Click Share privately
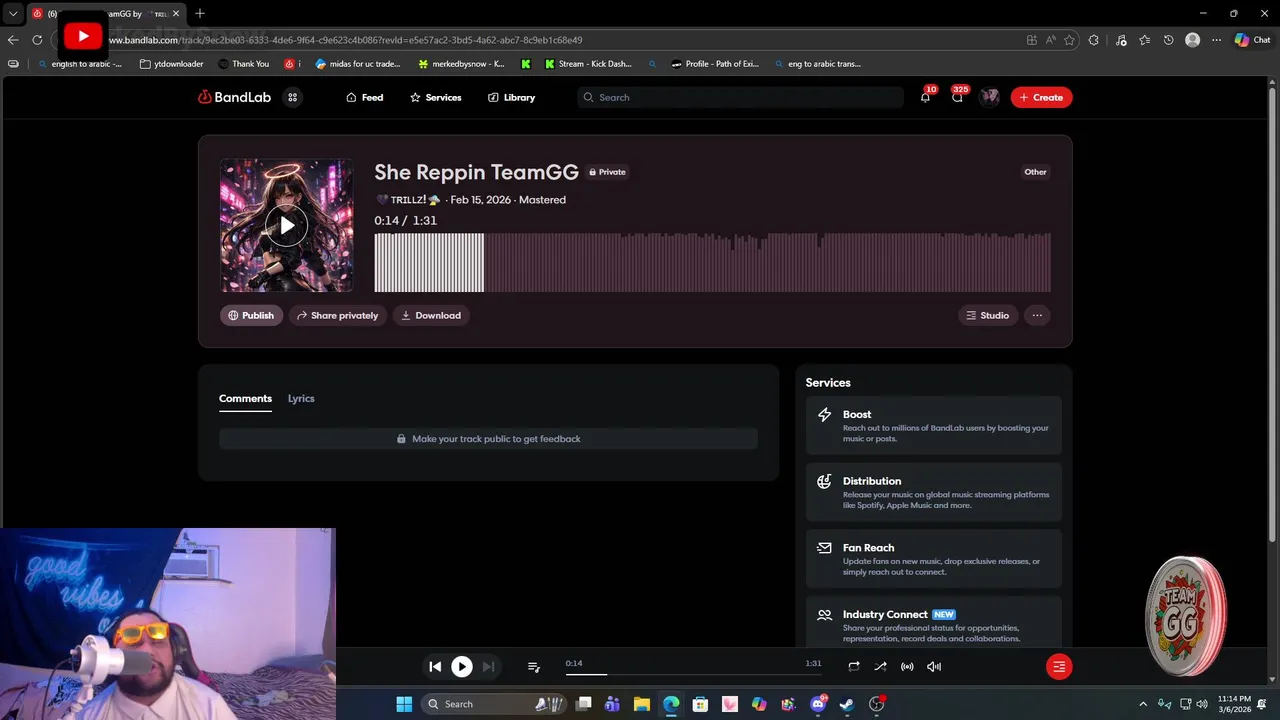 point(338,315)
